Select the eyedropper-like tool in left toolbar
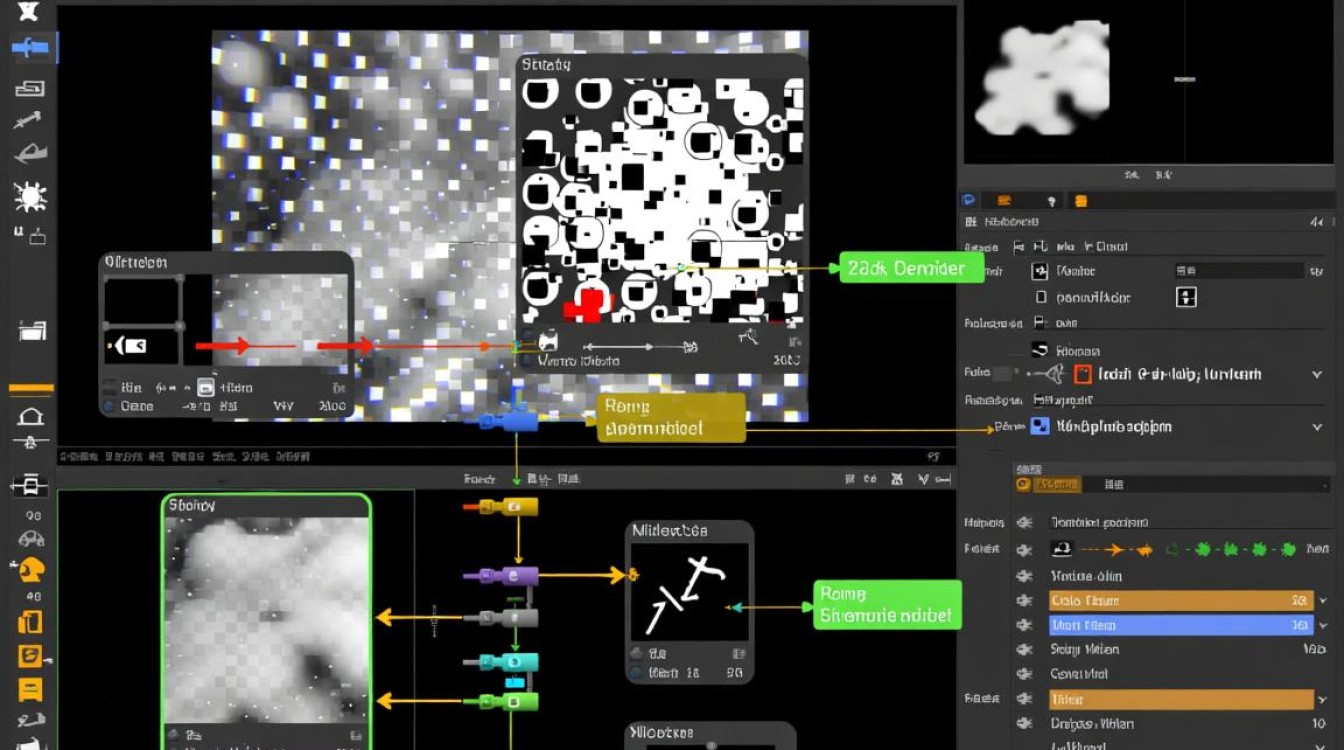Viewport: 1344px width, 750px height. coord(28,121)
